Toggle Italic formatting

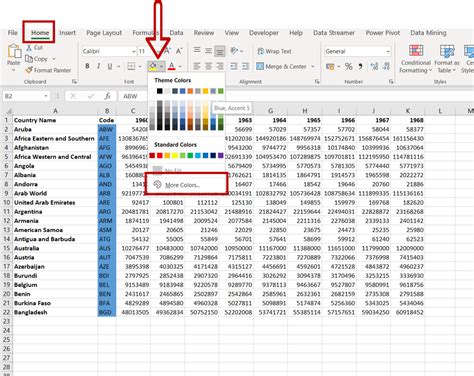click(x=99, y=66)
